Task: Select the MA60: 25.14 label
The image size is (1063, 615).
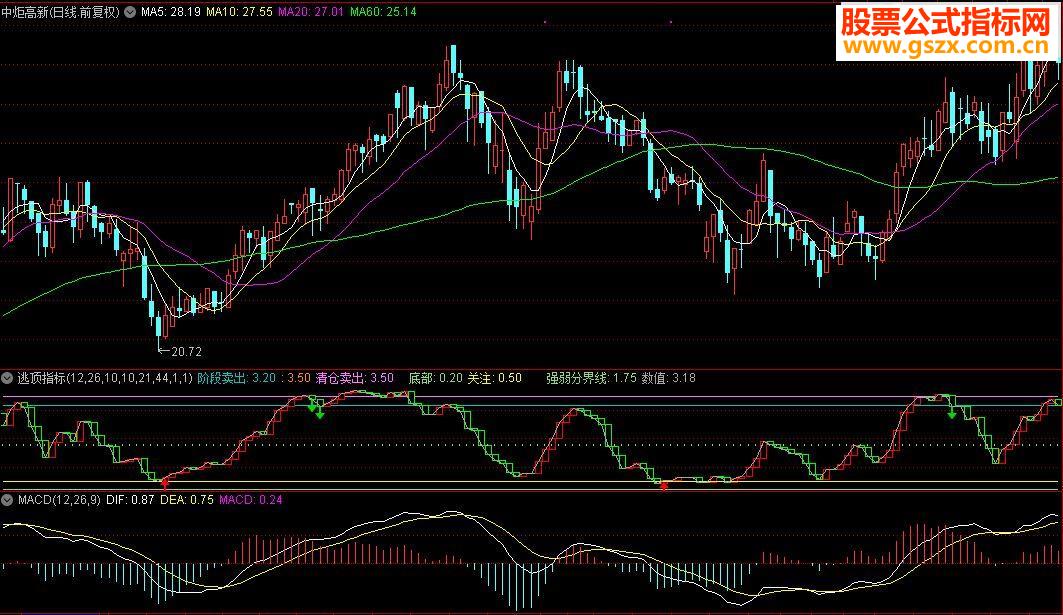Action: point(383,12)
